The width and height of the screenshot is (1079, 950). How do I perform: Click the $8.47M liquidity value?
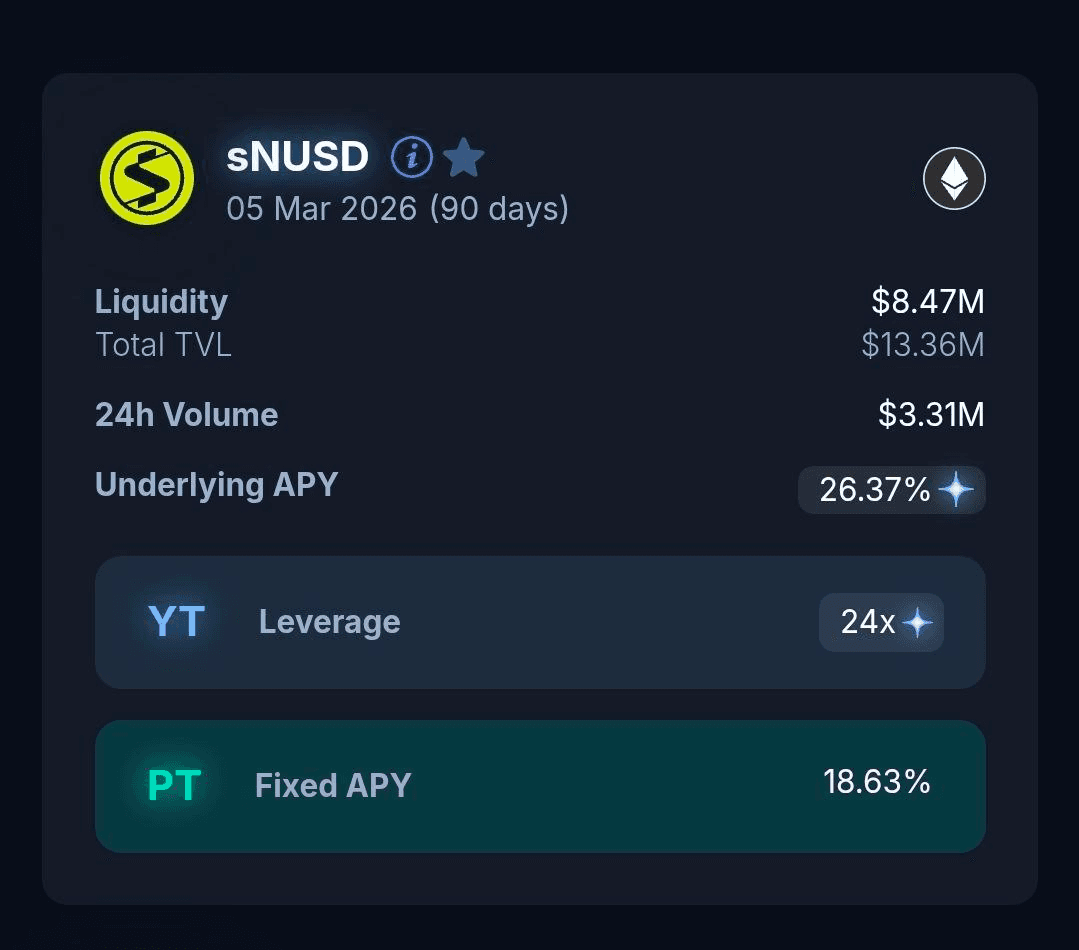[x=927, y=301]
